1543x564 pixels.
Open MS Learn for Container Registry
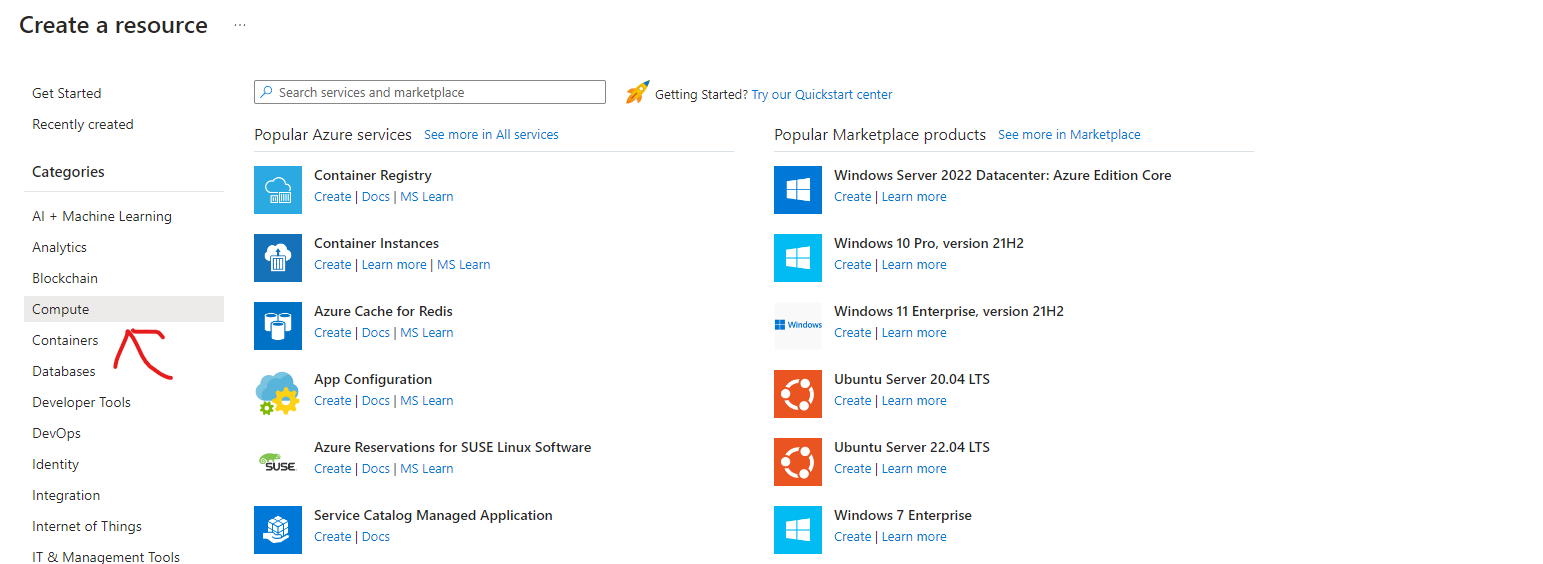[427, 197]
